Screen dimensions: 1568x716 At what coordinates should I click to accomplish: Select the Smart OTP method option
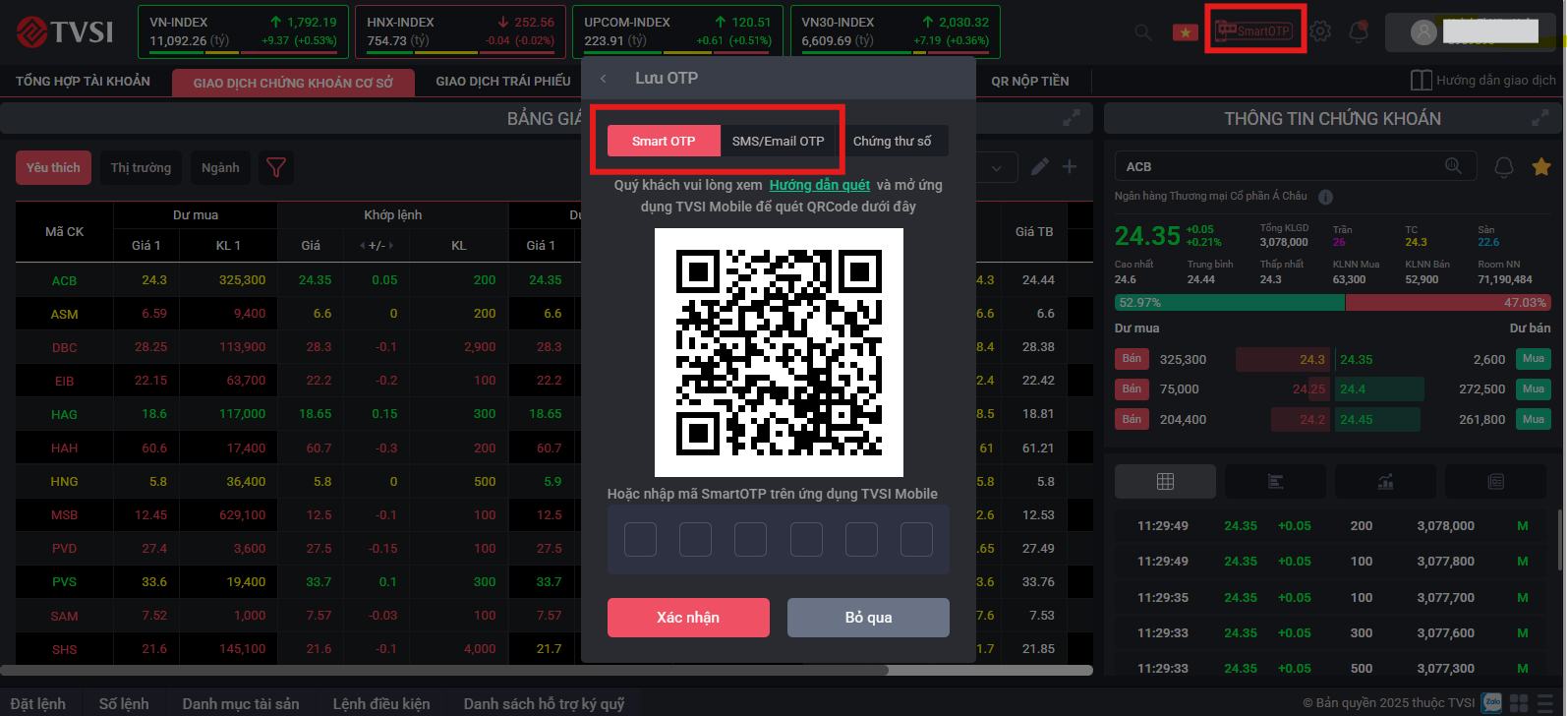point(664,142)
